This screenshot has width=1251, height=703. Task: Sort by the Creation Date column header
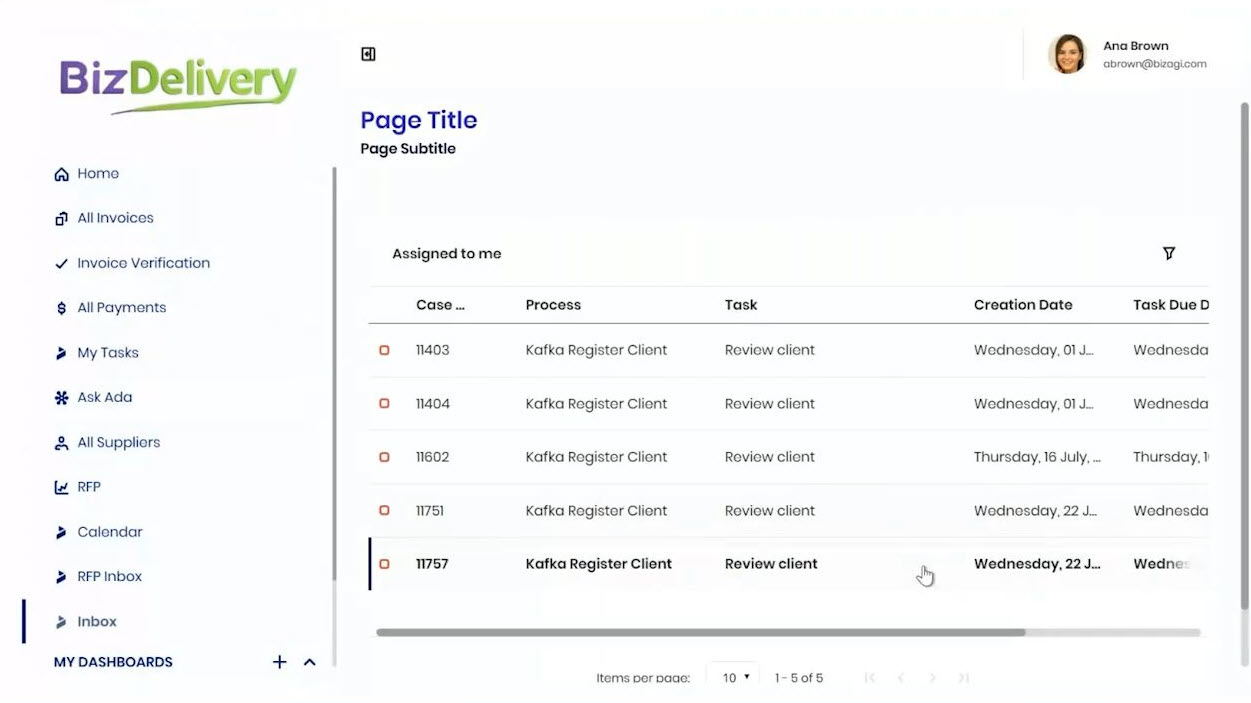(x=1023, y=305)
